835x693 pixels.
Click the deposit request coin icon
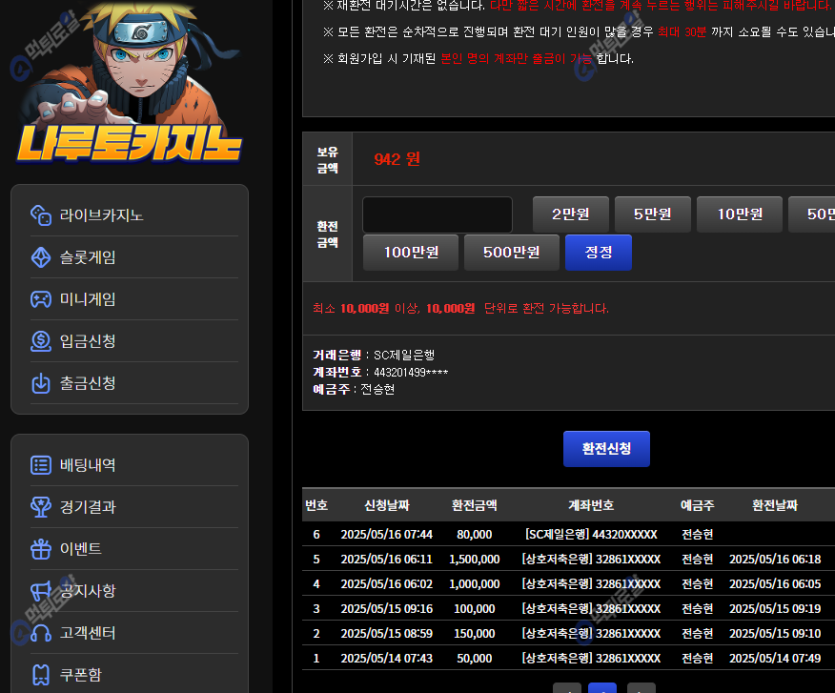[x=41, y=341]
